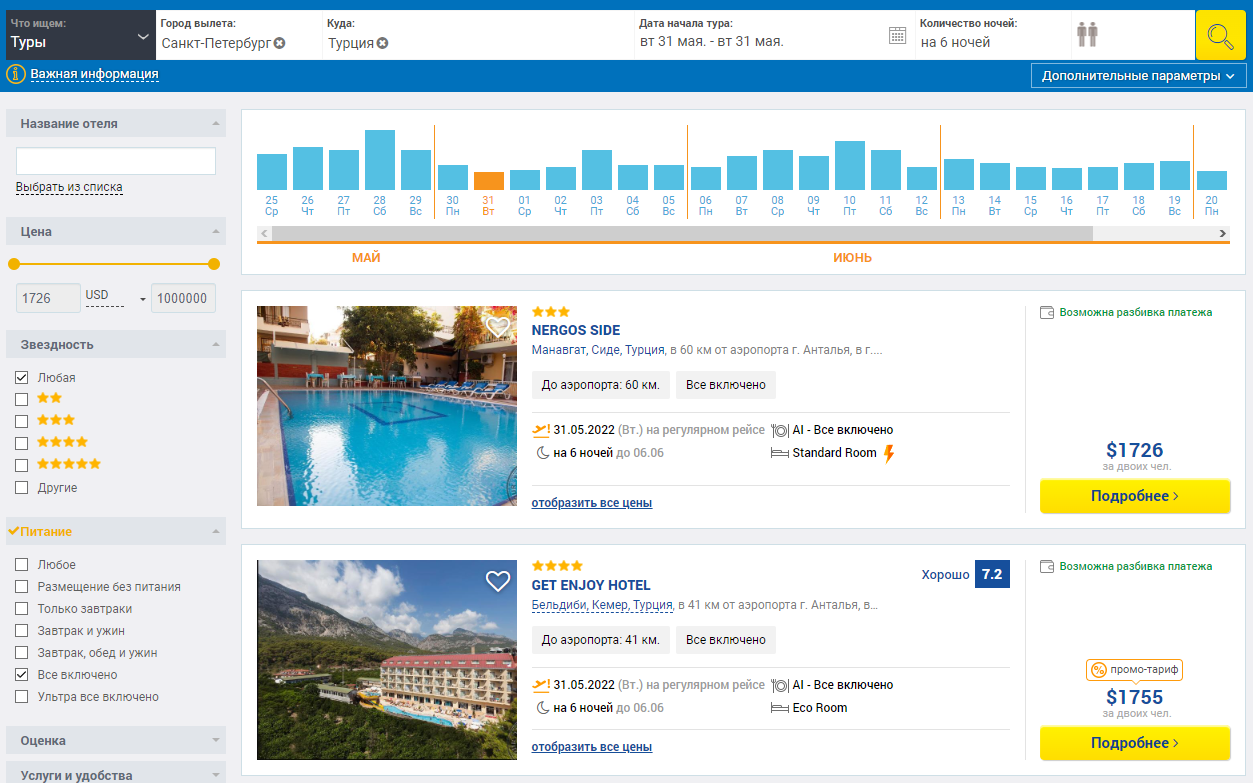Click minimum price slider handle
The width and height of the screenshot is (1253, 783).
(14, 264)
